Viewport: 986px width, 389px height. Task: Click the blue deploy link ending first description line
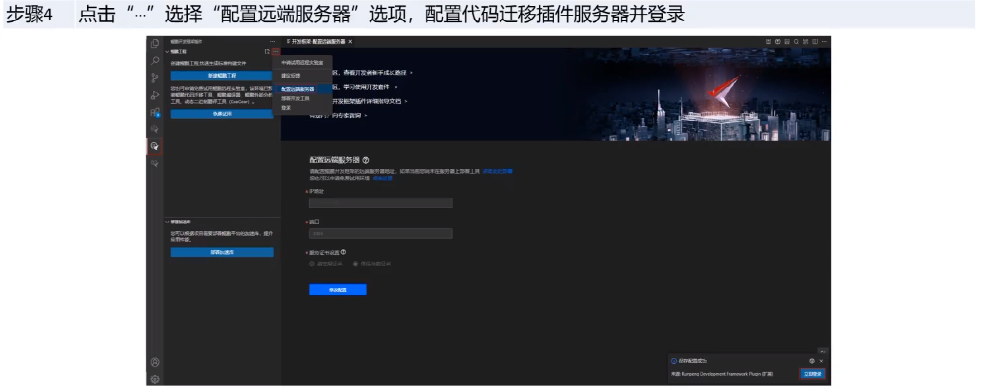tap(497, 171)
